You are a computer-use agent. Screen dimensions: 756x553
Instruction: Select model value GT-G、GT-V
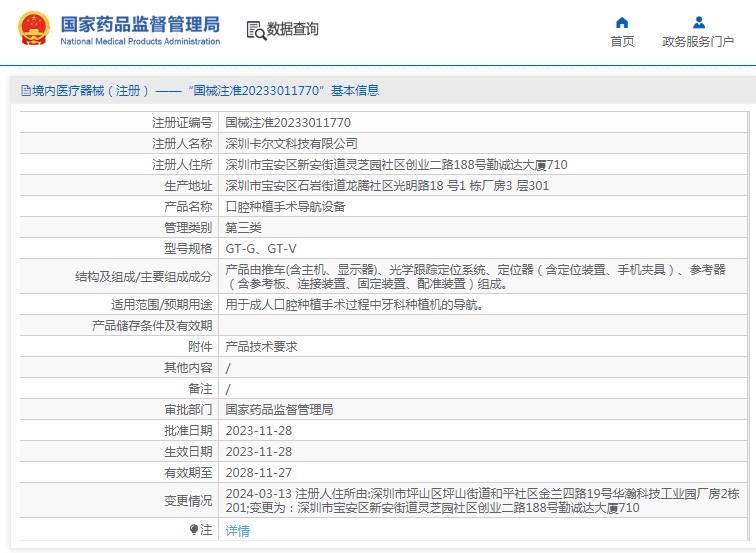coord(261,249)
